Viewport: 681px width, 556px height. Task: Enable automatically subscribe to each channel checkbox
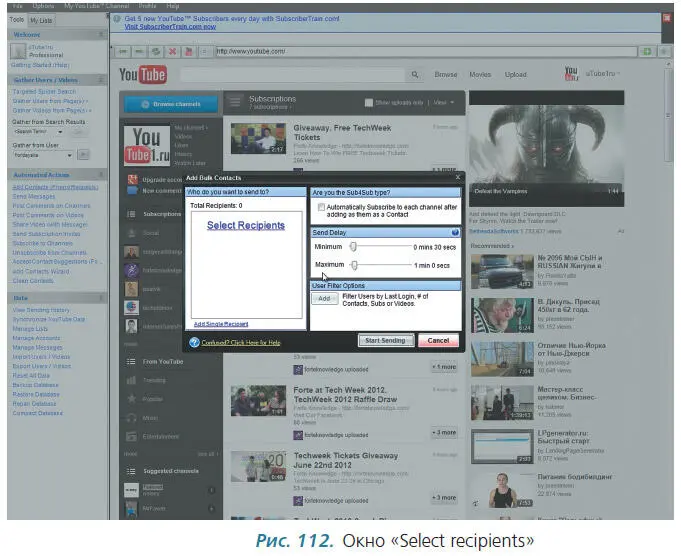321,207
